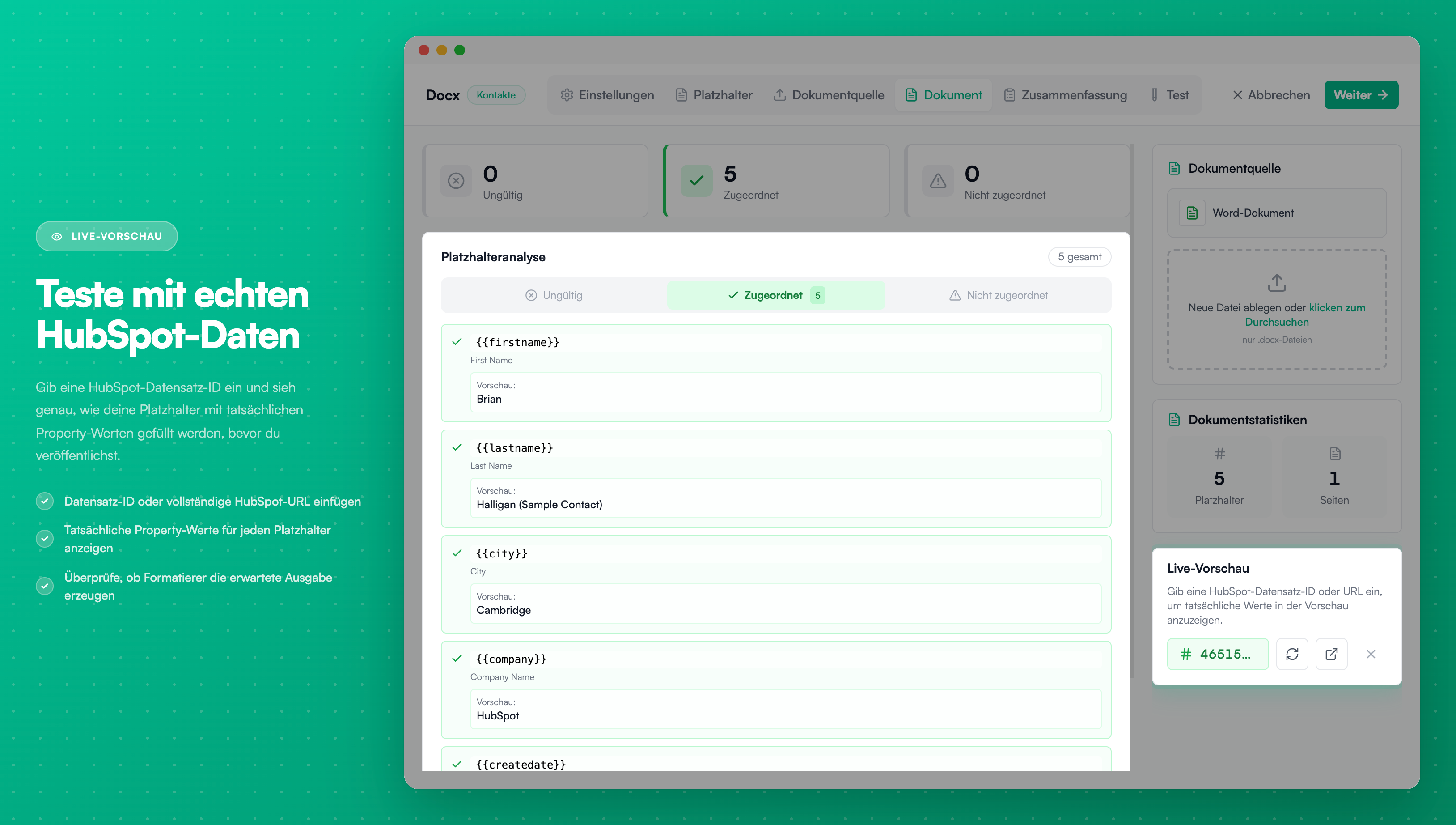
Task: Open the Zusammenfassung clipboard icon
Action: click(x=1010, y=95)
